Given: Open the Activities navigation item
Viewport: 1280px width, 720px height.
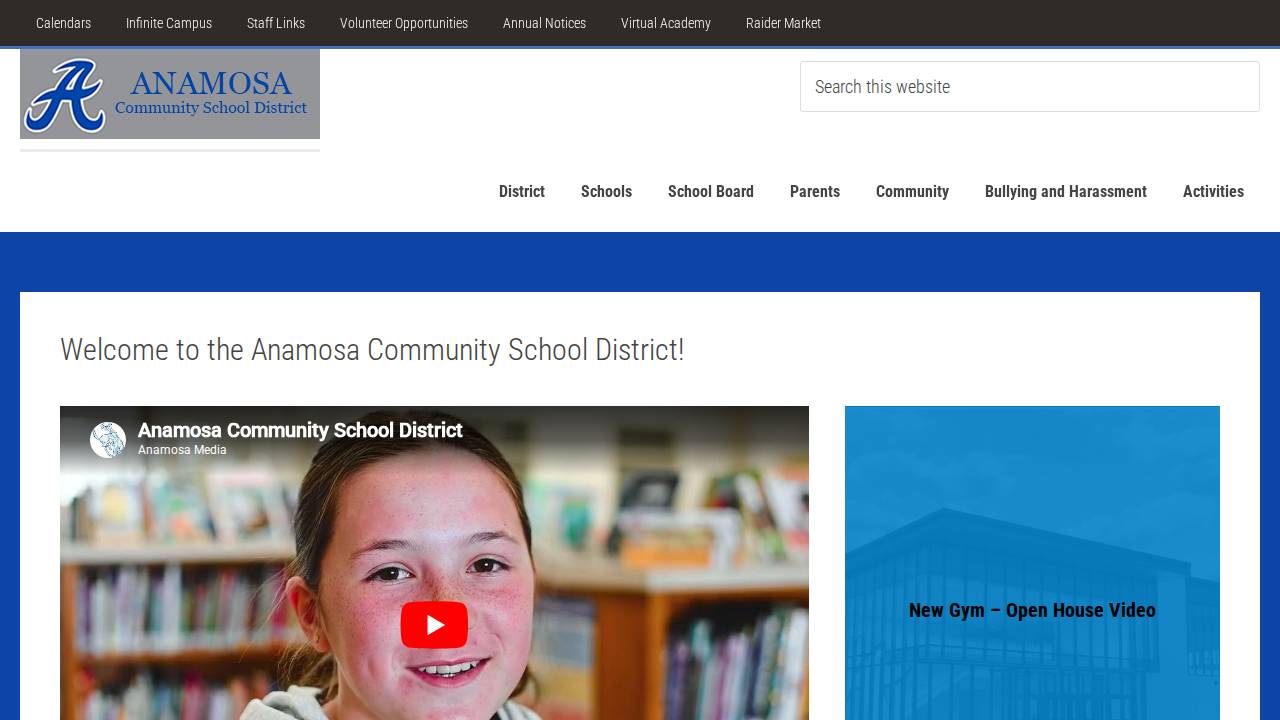Looking at the screenshot, I should (1213, 191).
